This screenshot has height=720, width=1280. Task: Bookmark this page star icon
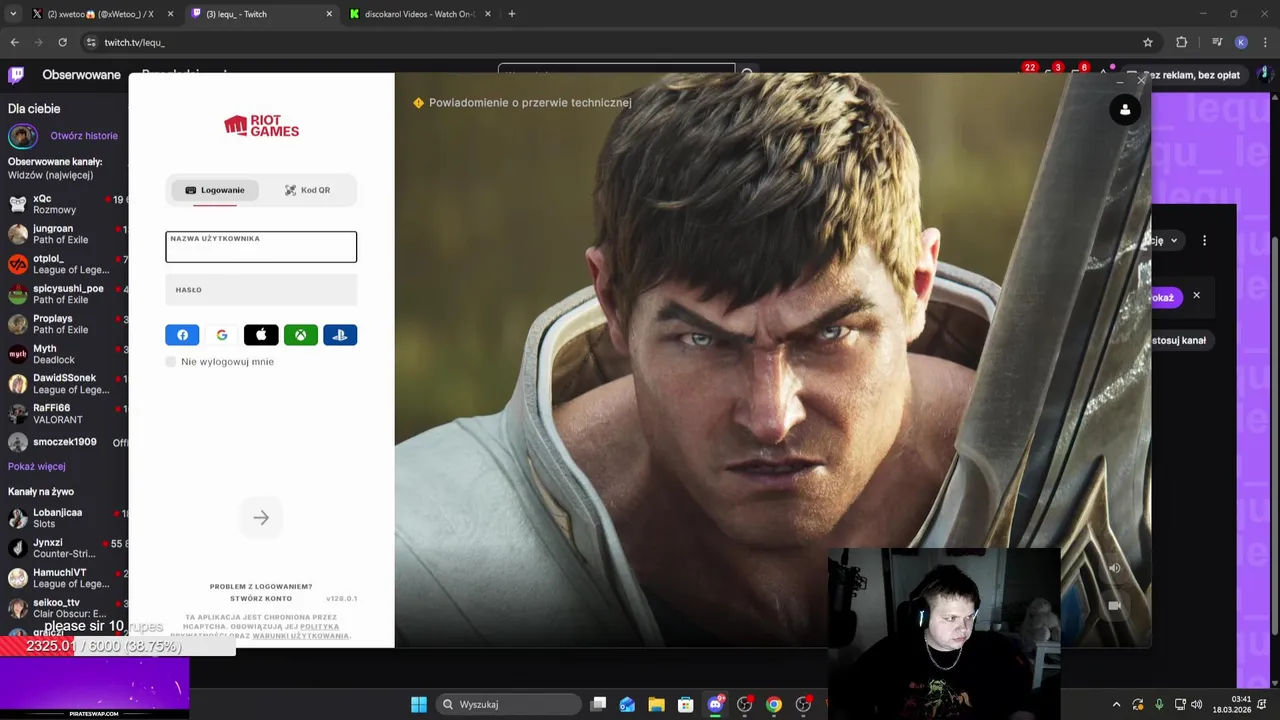[x=1148, y=42]
